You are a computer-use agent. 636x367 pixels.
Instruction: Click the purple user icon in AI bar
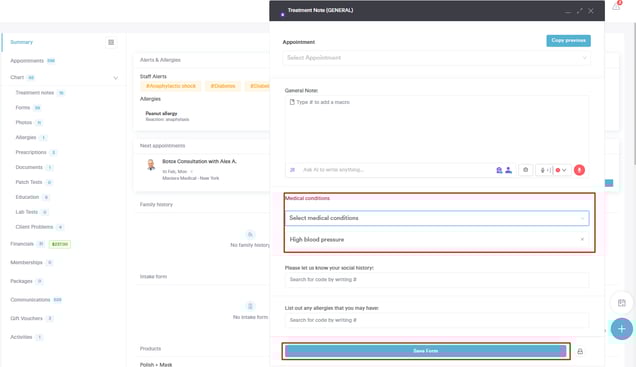(509, 170)
